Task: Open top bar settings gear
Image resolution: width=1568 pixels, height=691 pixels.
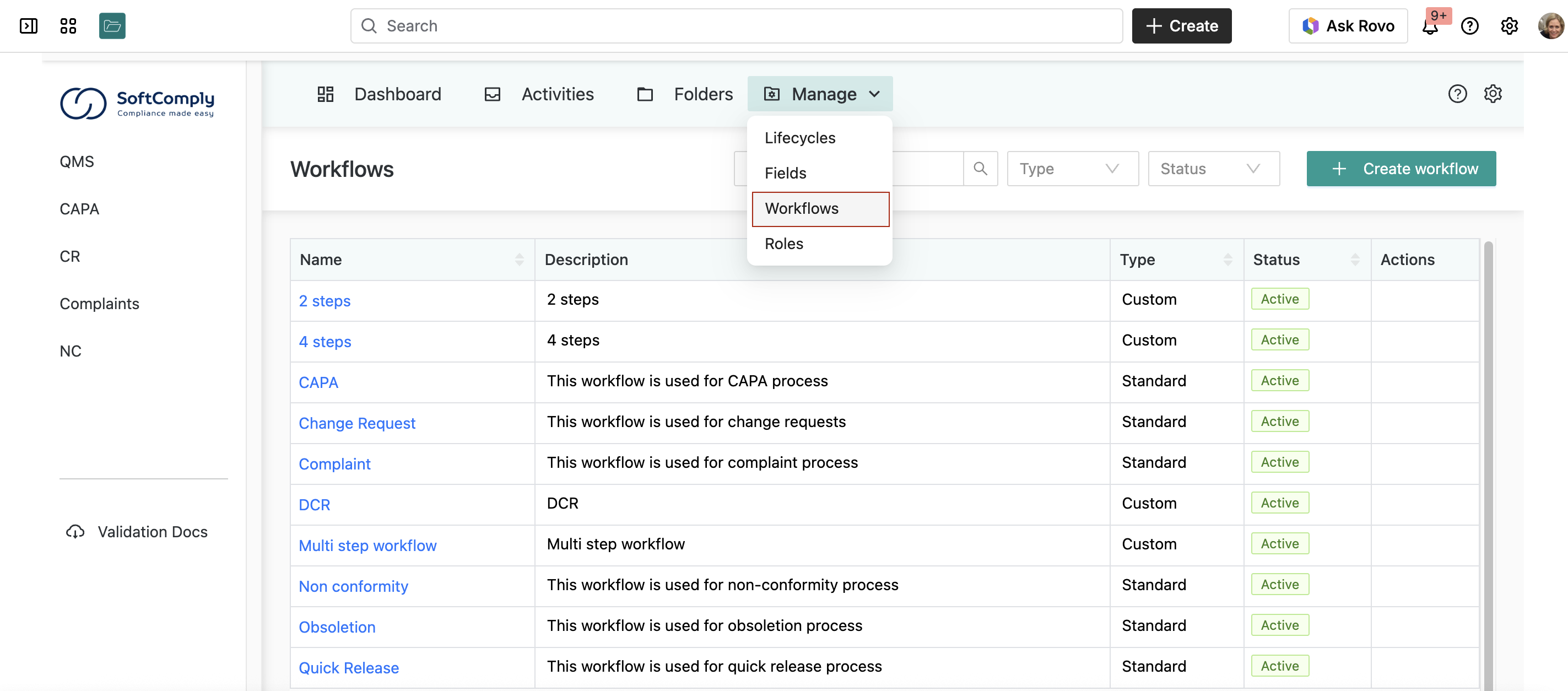Action: click(x=1509, y=26)
